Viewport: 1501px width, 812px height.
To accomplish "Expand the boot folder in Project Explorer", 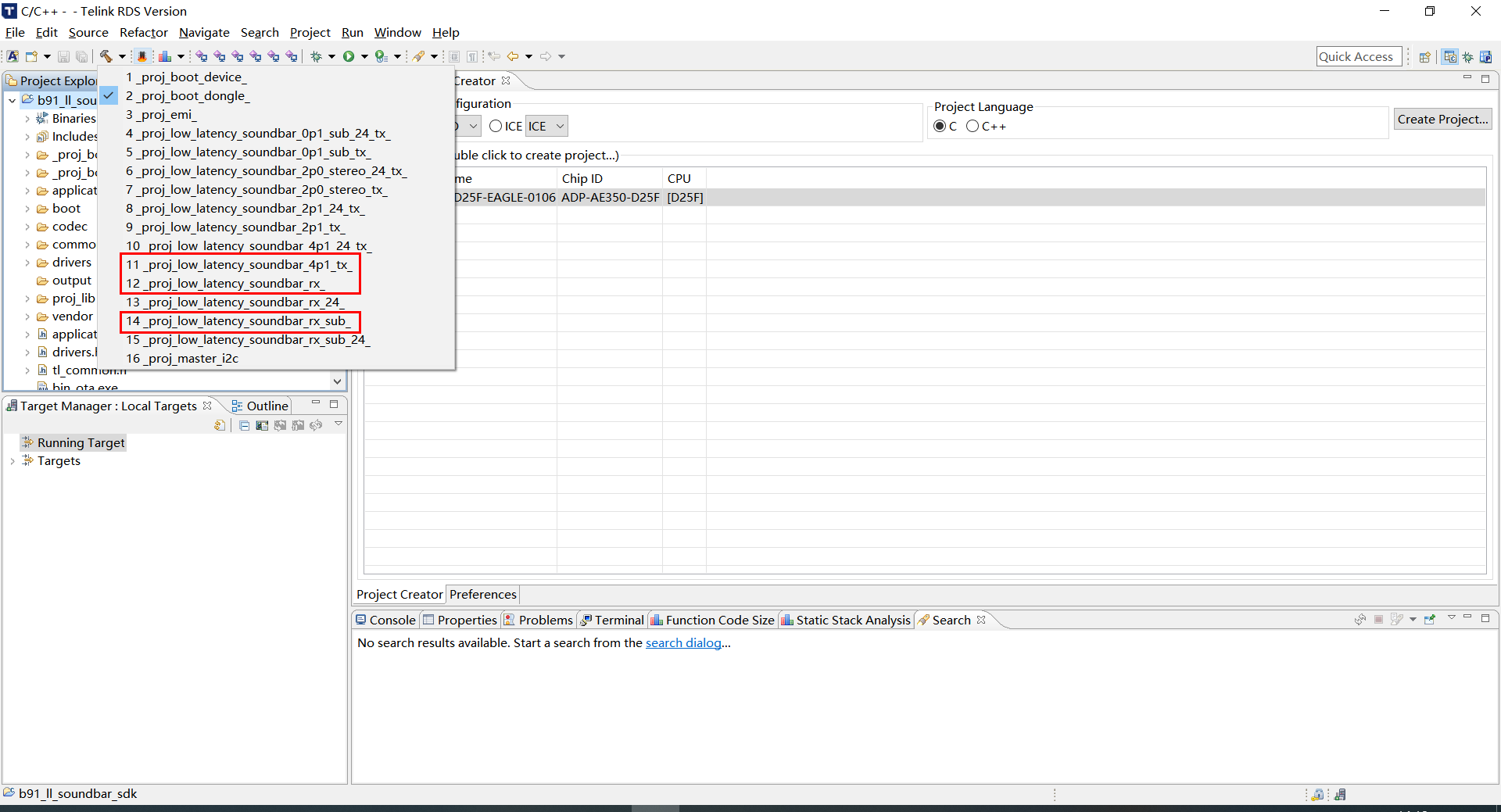I will coord(28,208).
